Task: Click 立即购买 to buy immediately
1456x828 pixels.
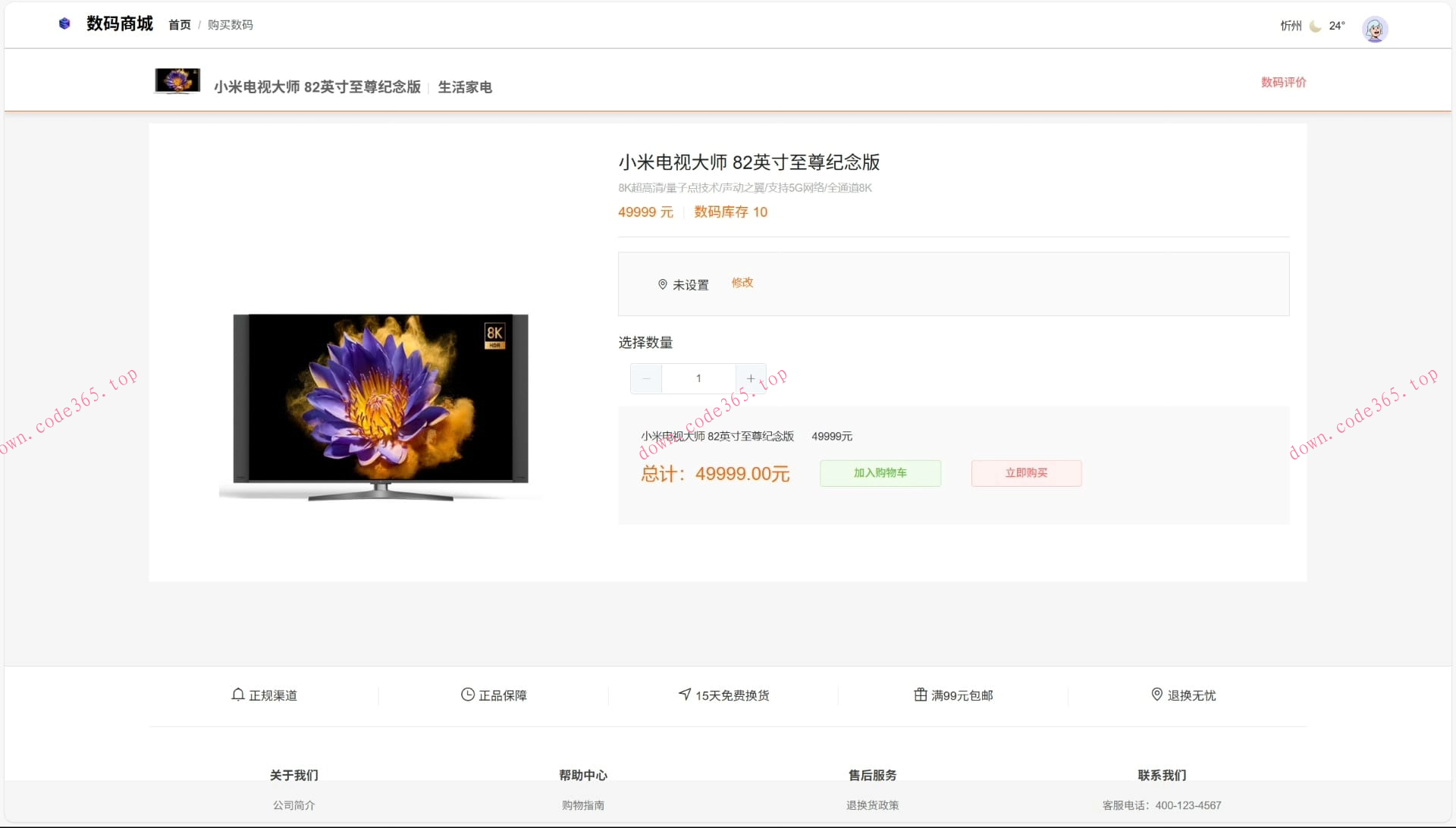Action: coord(1025,473)
